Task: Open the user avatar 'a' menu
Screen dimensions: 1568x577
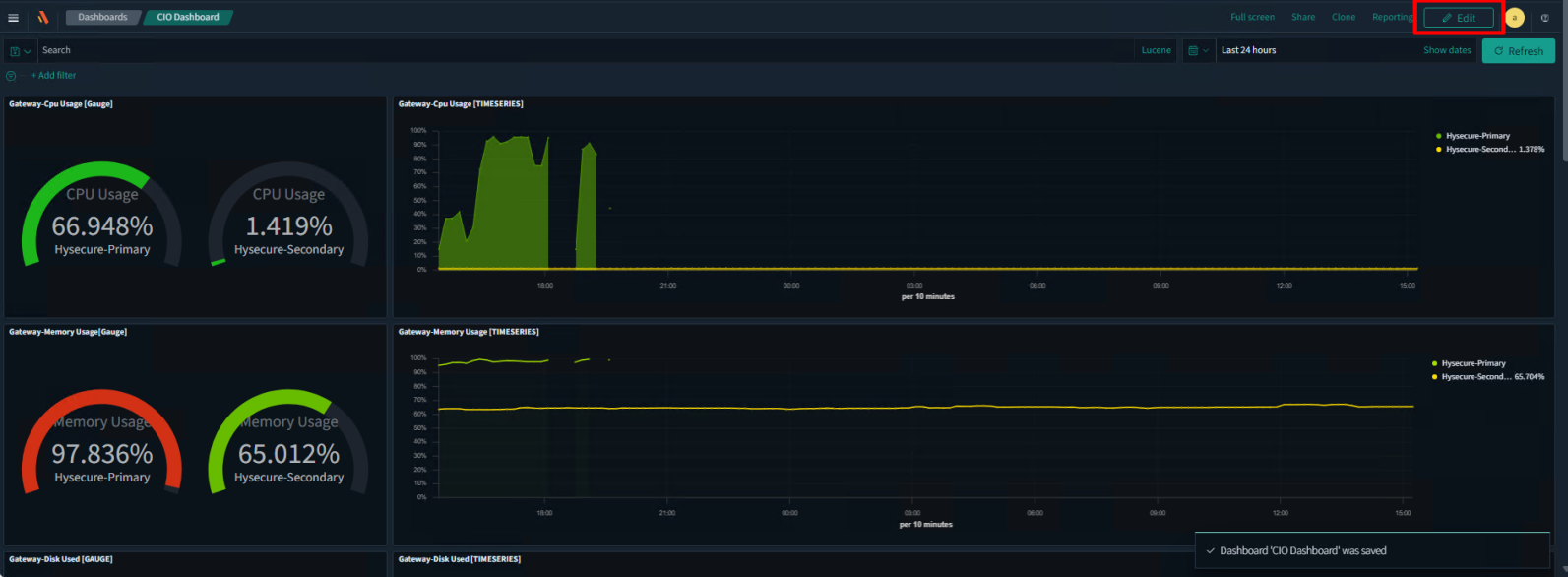Action: click(1514, 18)
